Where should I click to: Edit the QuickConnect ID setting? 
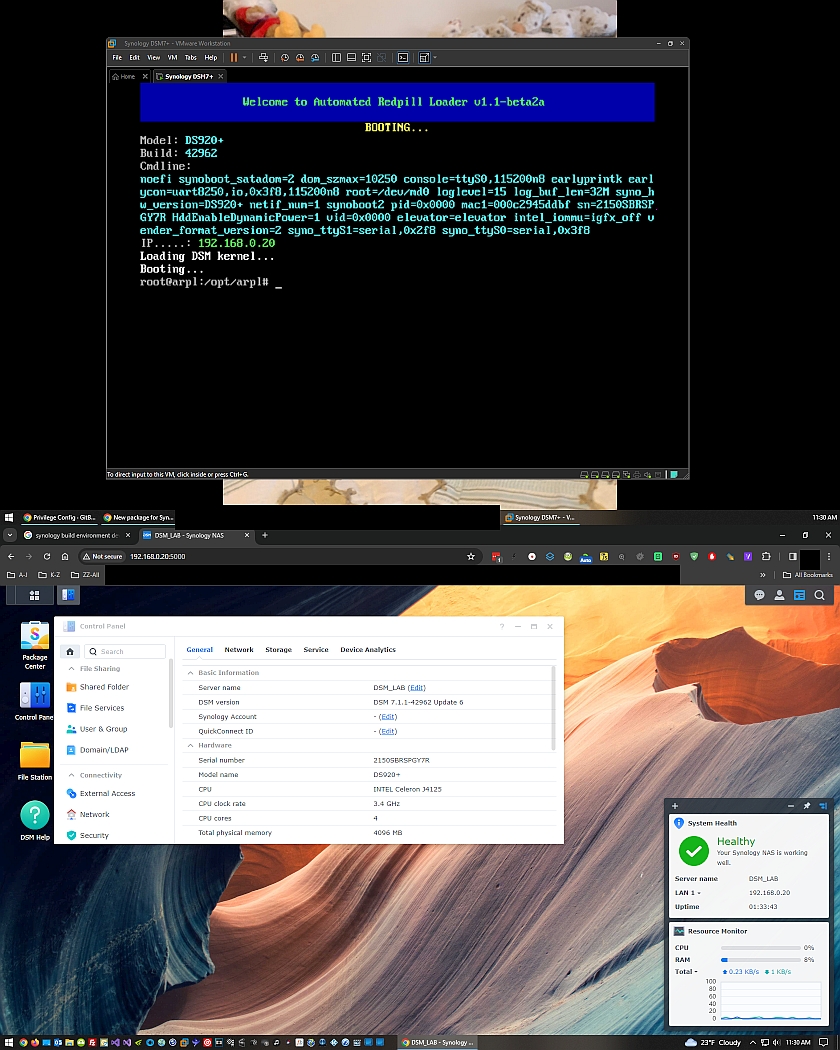(x=388, y=731)
